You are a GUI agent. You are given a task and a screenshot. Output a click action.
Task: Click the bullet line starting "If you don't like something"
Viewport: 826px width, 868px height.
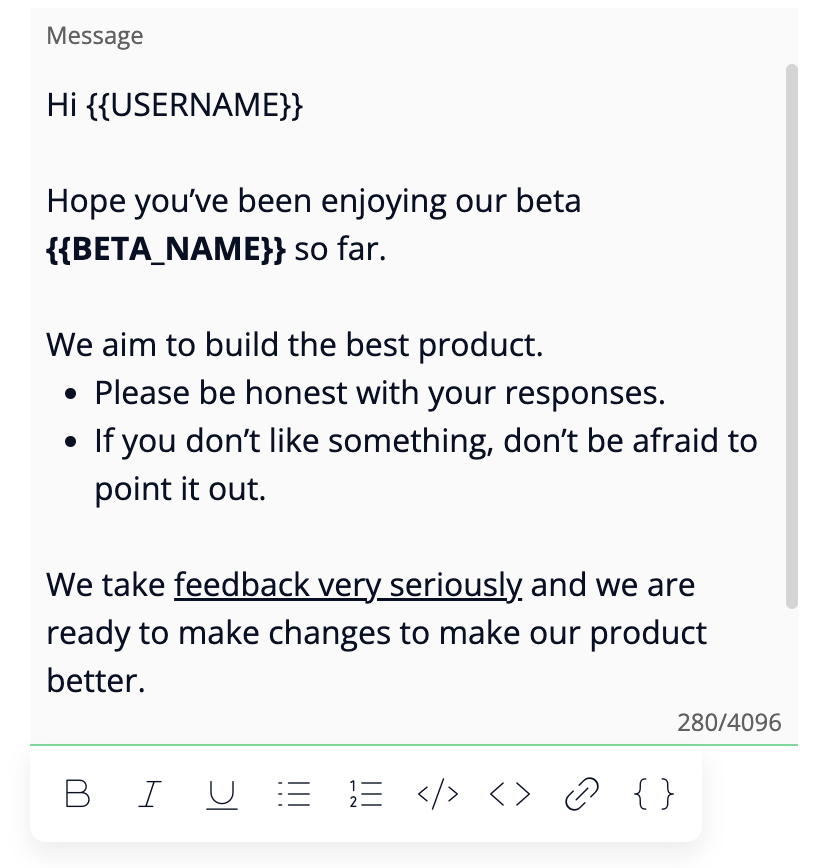425,441
